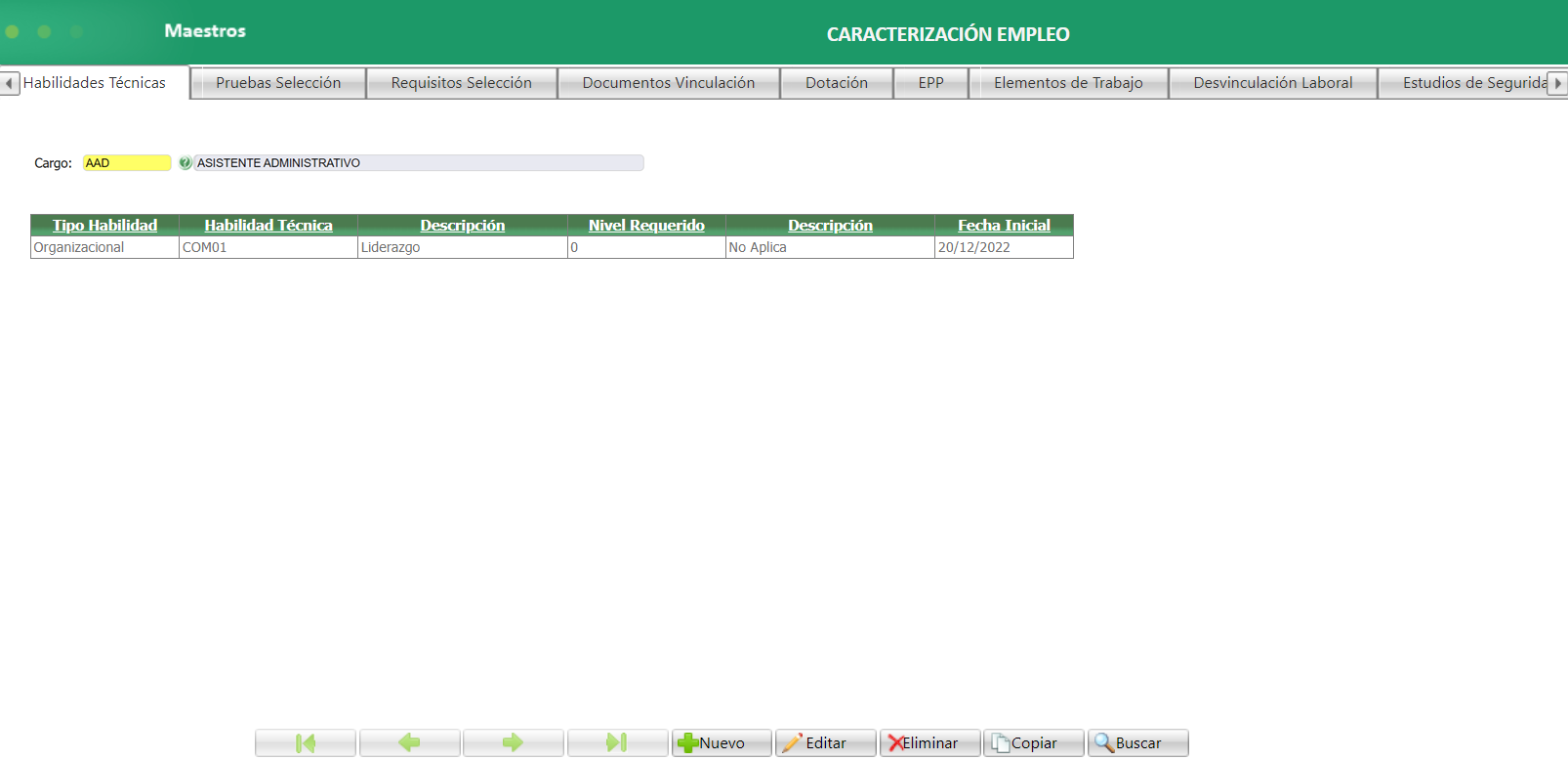Select the Habilidades Técnicas tab
This screenshot has width=1568, height=760.
[95, 83]
